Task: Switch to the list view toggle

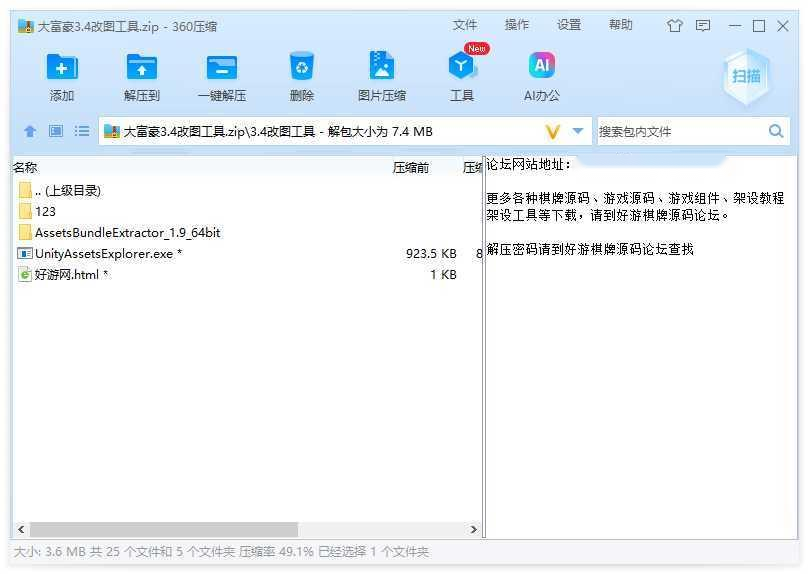Action: 82,131
